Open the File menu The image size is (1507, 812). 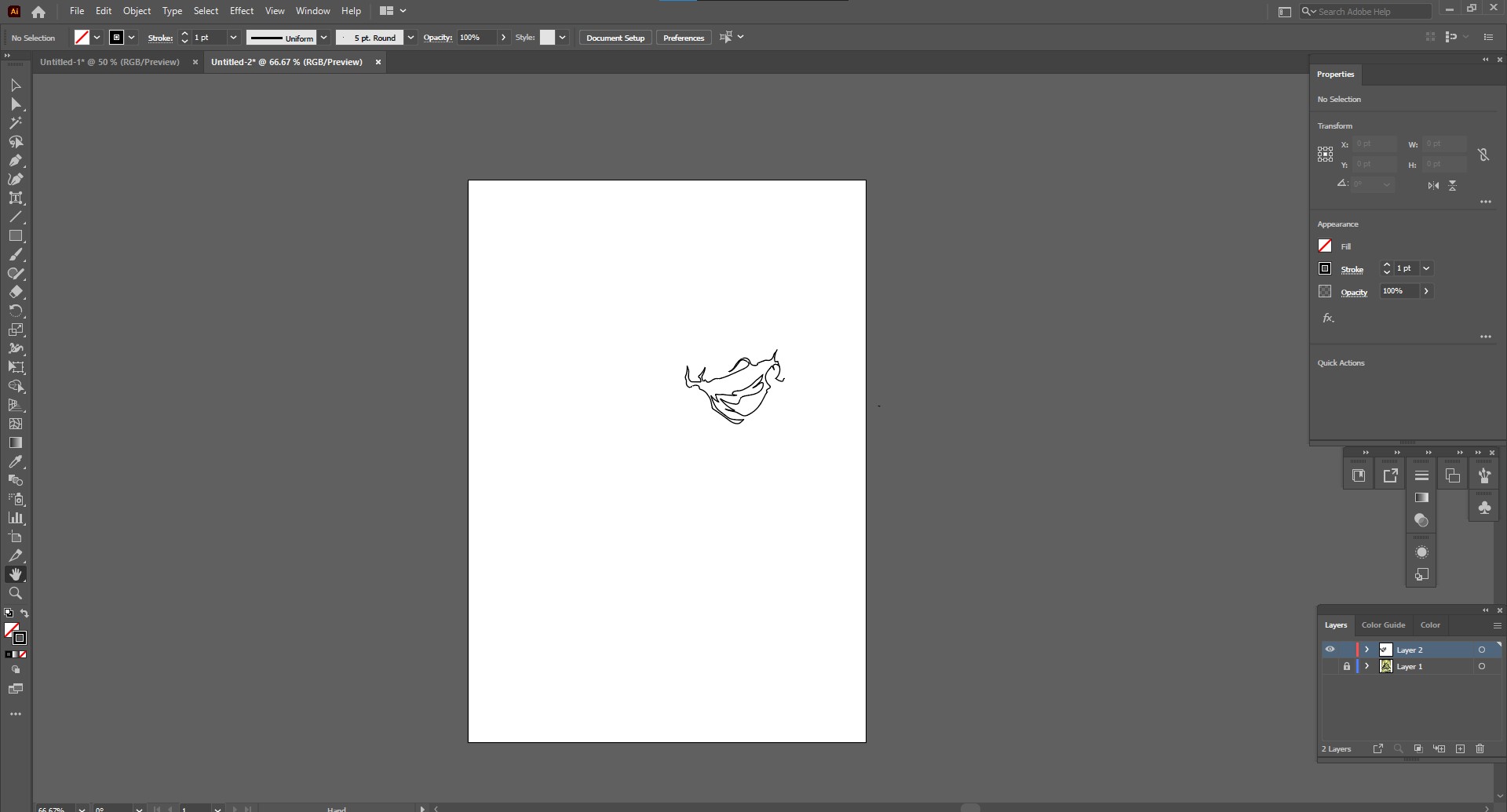click(77, 11)
